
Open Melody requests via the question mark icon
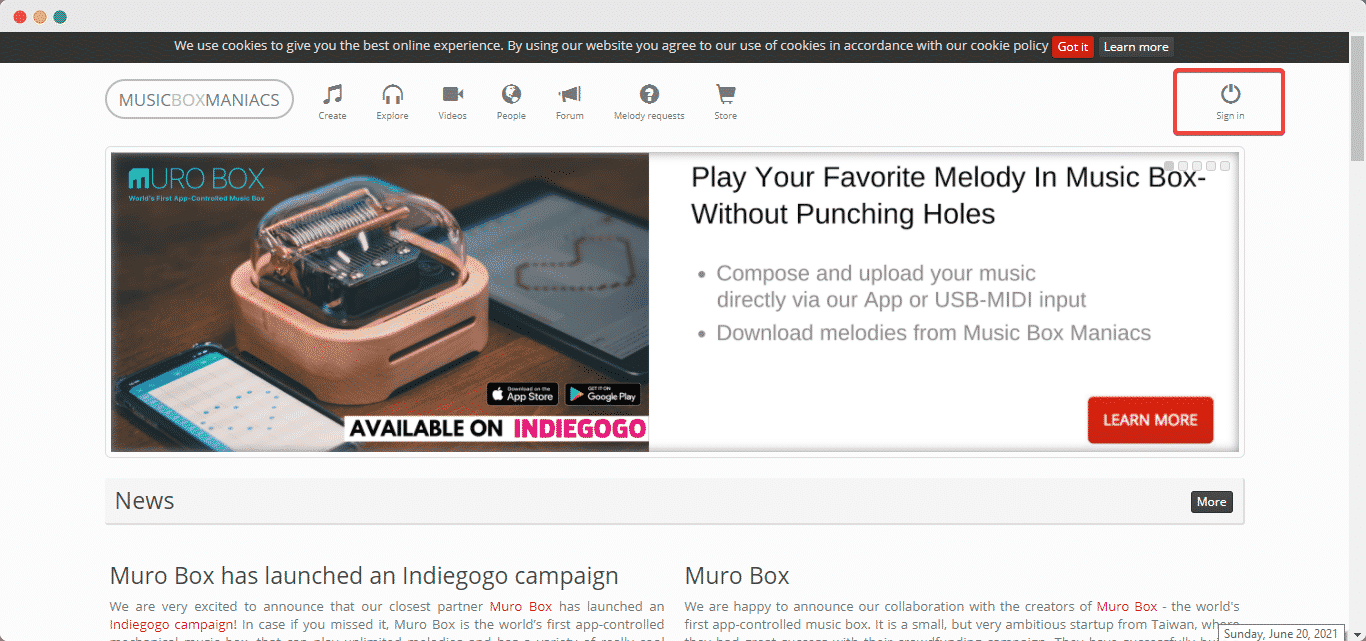[x=648, y=94]
